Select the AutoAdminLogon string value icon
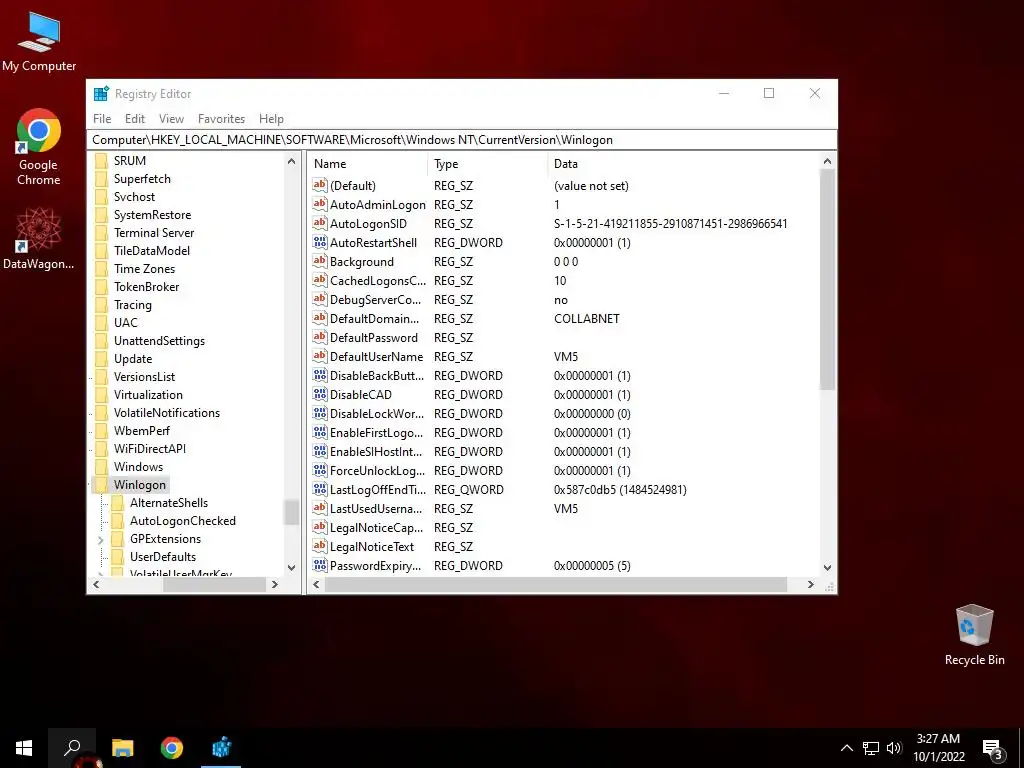The width and height of the screenshot is (1024, 768). coord(319,204)
